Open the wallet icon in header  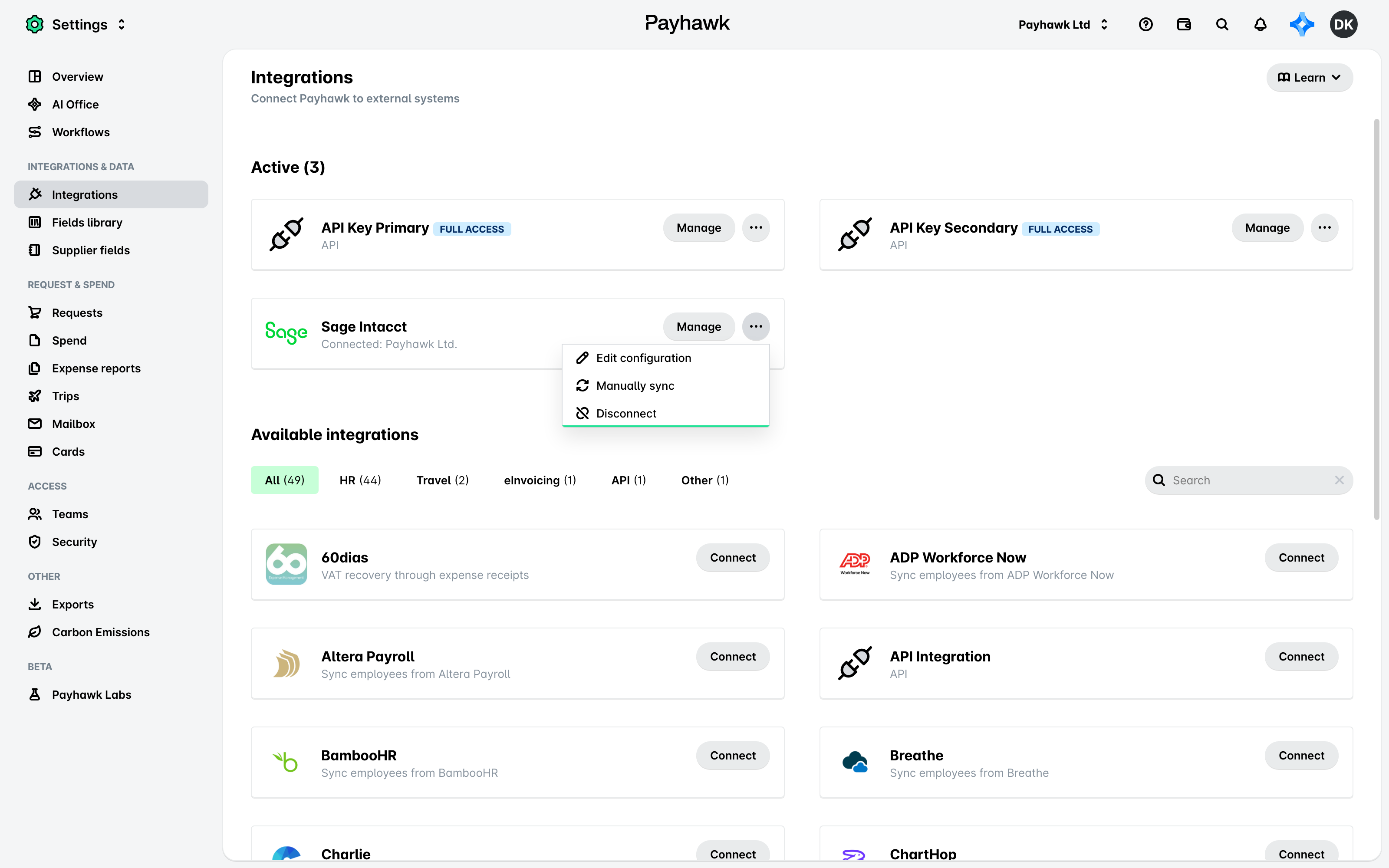(x=1184, y=25)
